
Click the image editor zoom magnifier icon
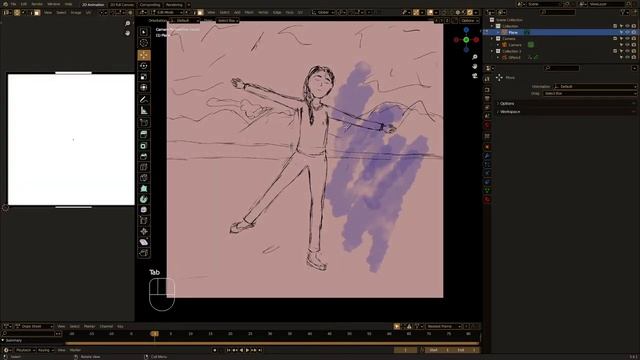click(x=127, y=24)
